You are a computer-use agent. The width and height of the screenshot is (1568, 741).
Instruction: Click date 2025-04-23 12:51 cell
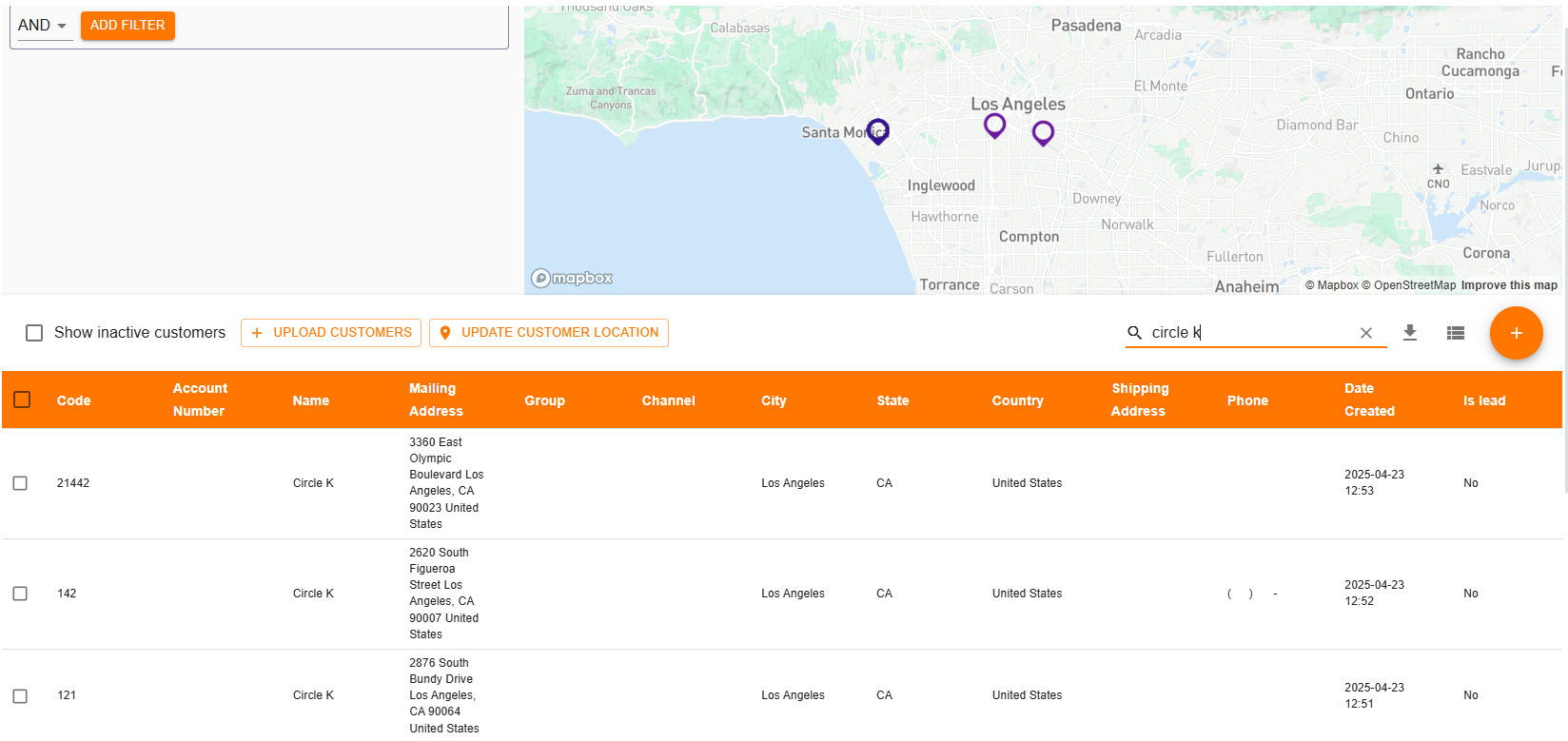coord(1374,695)
